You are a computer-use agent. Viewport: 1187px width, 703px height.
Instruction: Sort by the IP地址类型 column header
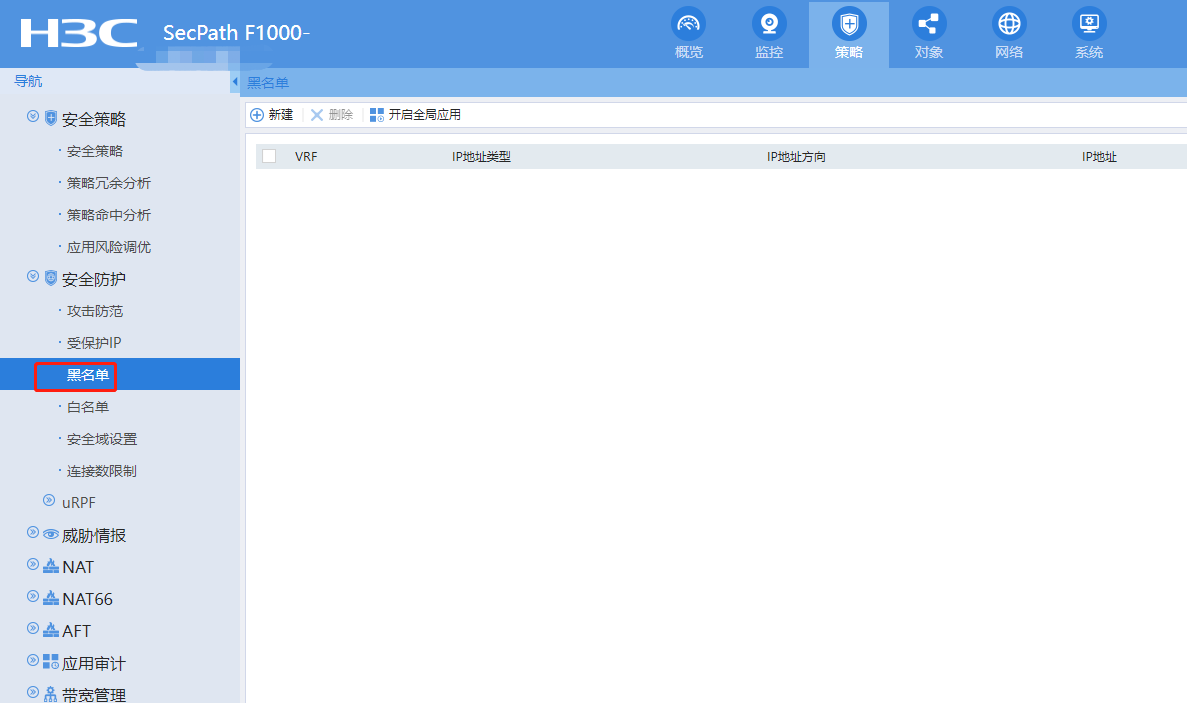click(481, 157)
